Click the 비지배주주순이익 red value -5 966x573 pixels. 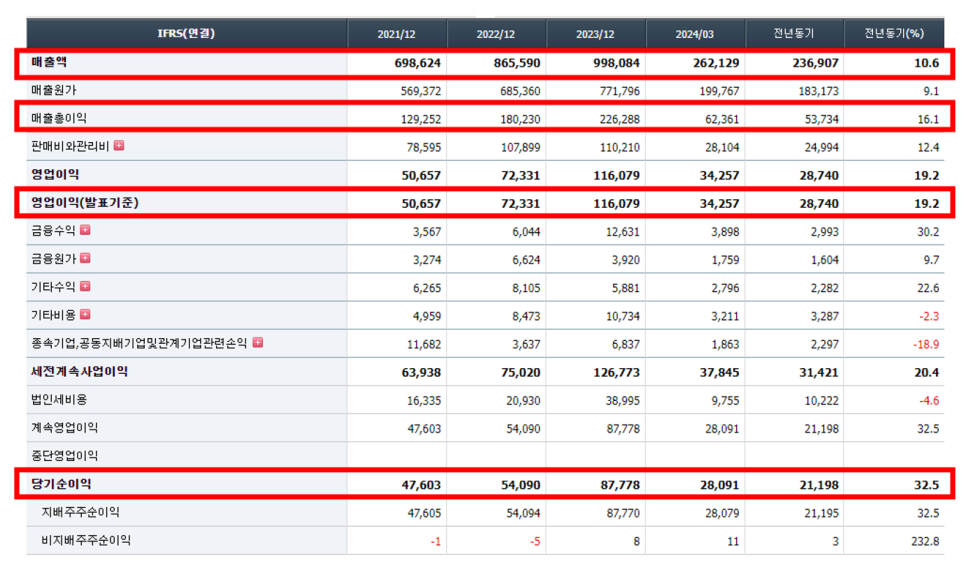tap(535, 542)
